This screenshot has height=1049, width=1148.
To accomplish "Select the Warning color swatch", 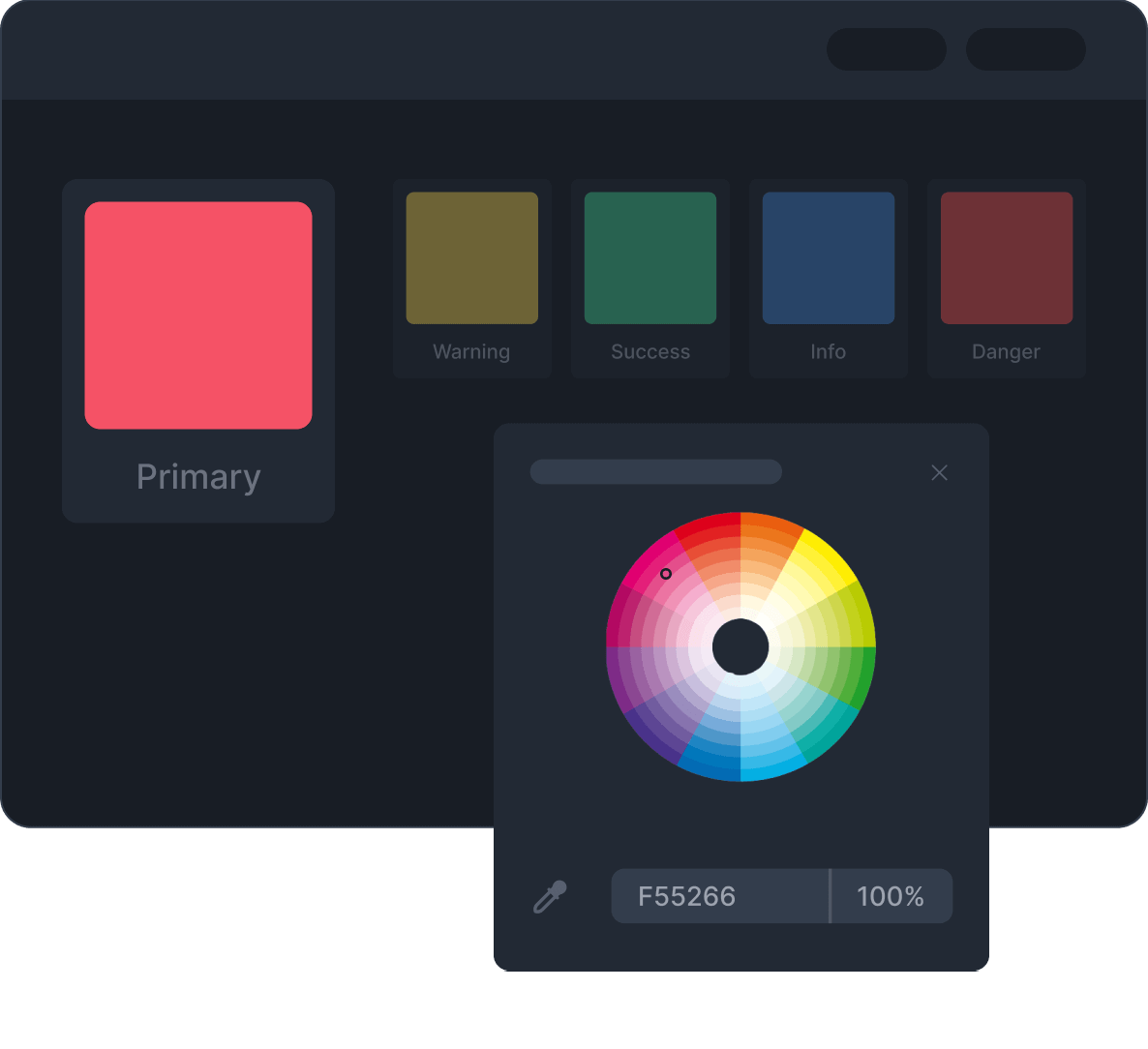I will point(471,256).
